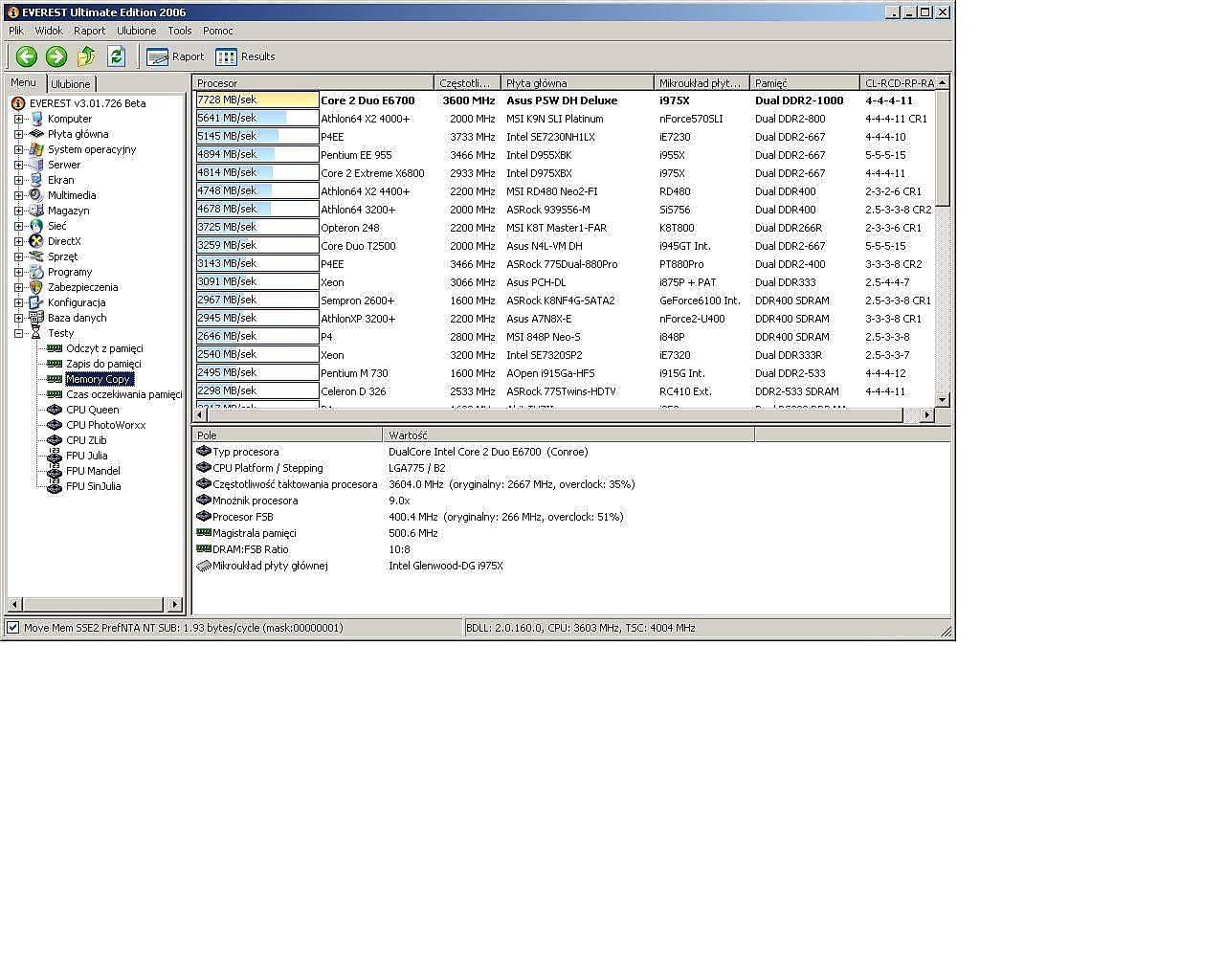This screenshot has width=1225, height=980.
Task: Click the 5641 MB/sek result bar
Action: (257, 118)
